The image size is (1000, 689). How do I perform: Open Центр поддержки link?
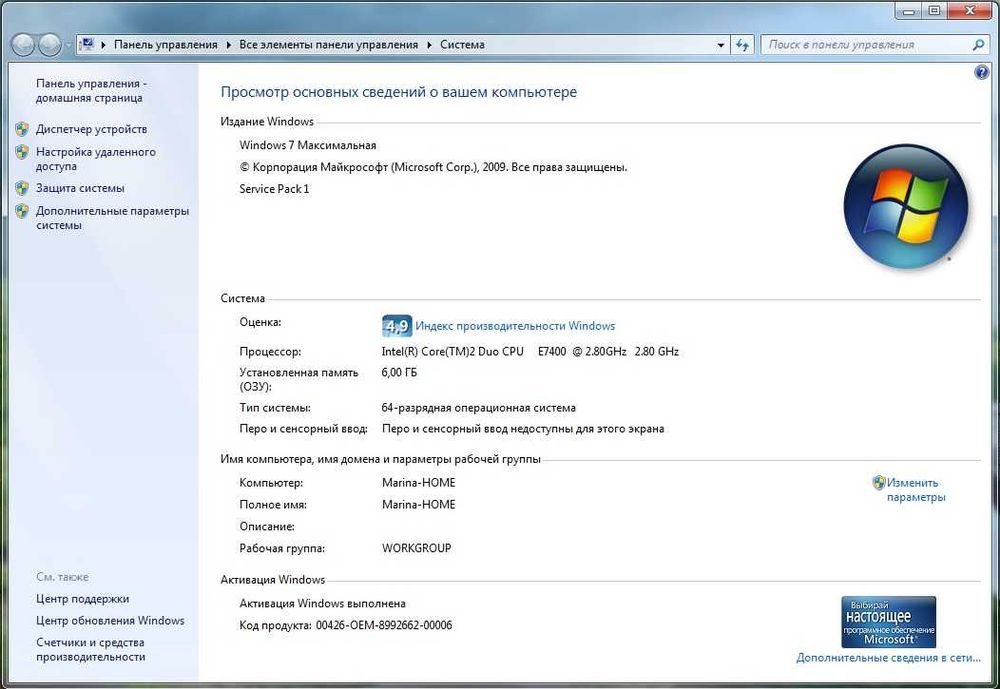pyautogui.click(x=82, y=599)
